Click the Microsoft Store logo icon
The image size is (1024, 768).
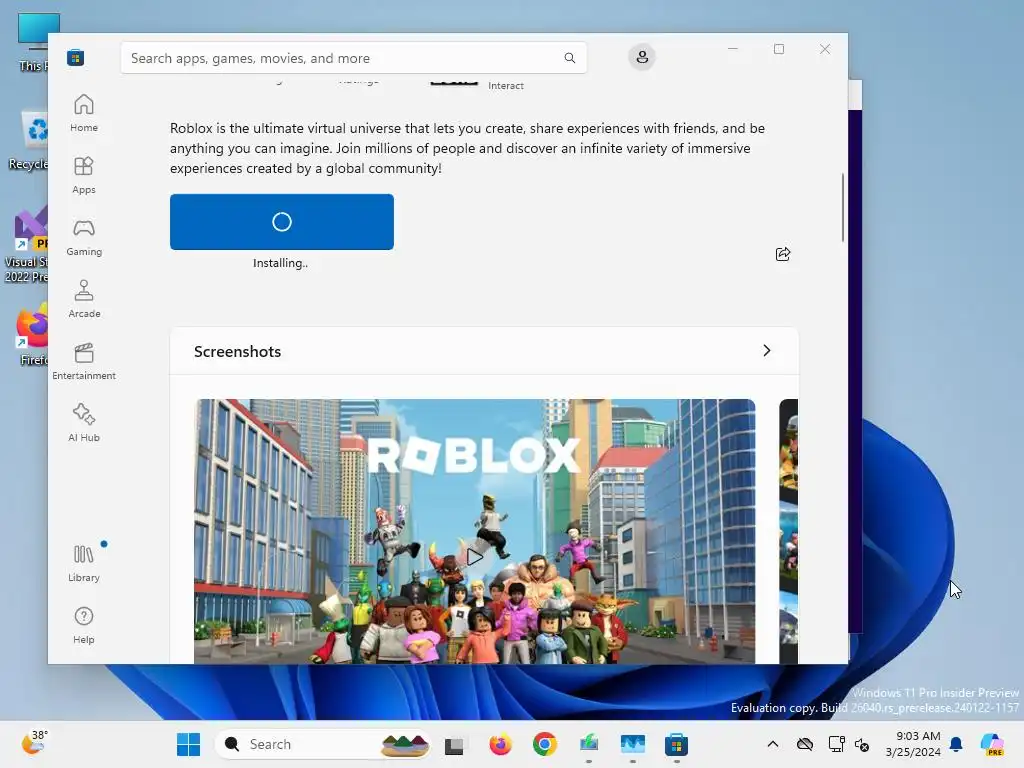pyautogui.click(x=75, y=57)
